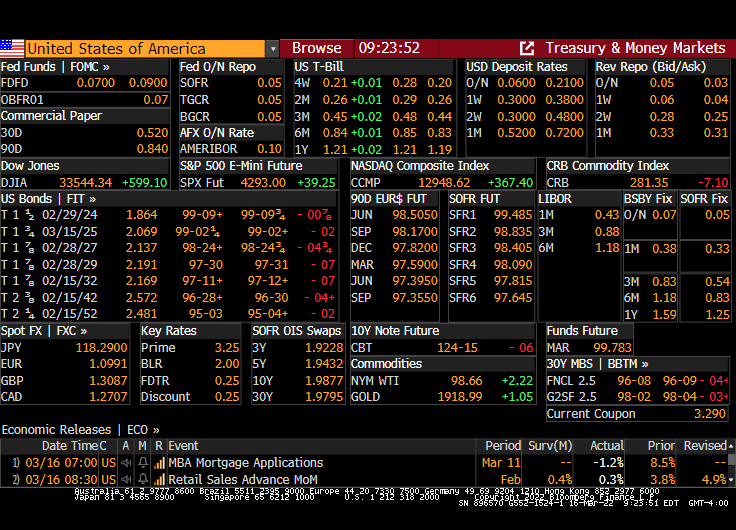This screenshot has width=736, height=530.
Task: Select the 30D commercial paper row
Action: (x=84, y=133)
